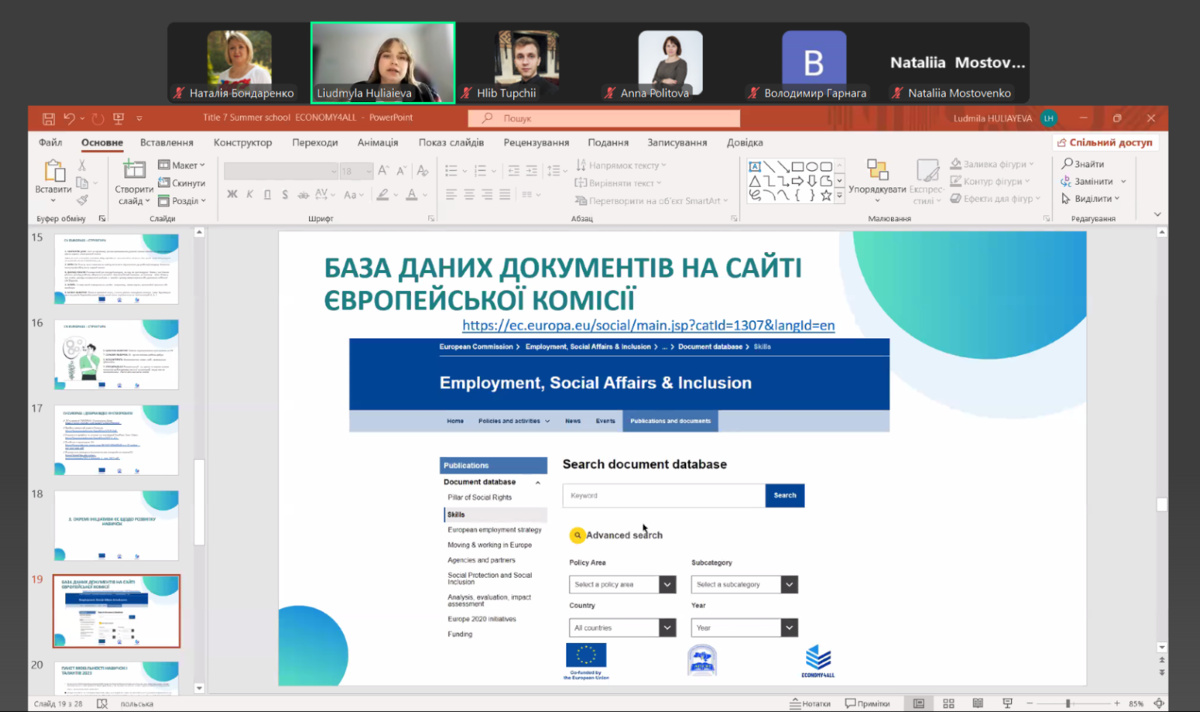Cut selection with scissors icon
Image resolution: width=1200 pixels, height=712 pixels.
click(x=83, y=165)
